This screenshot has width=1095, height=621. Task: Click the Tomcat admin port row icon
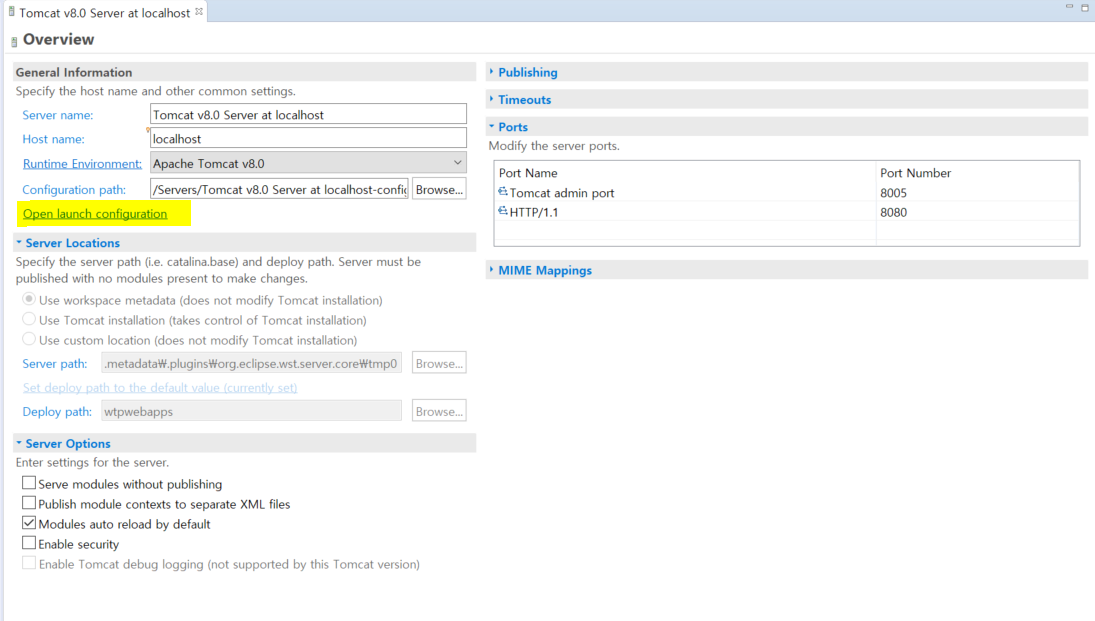(x=503, y=191)
